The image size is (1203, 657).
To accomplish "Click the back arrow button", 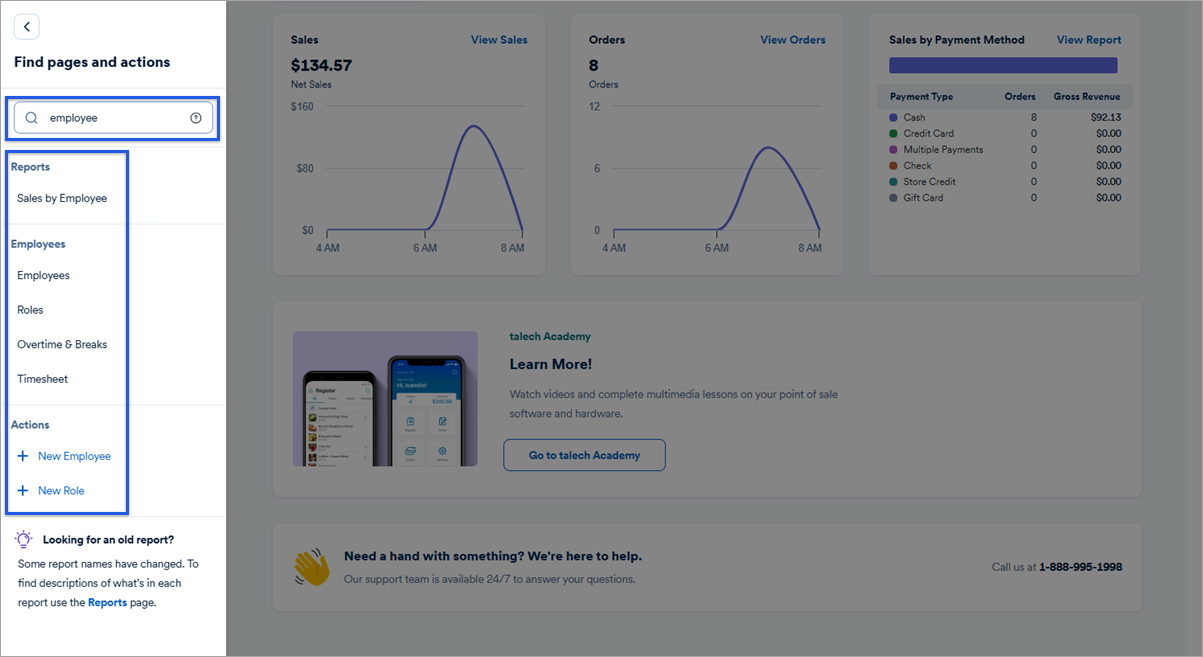I will (27, 27).
